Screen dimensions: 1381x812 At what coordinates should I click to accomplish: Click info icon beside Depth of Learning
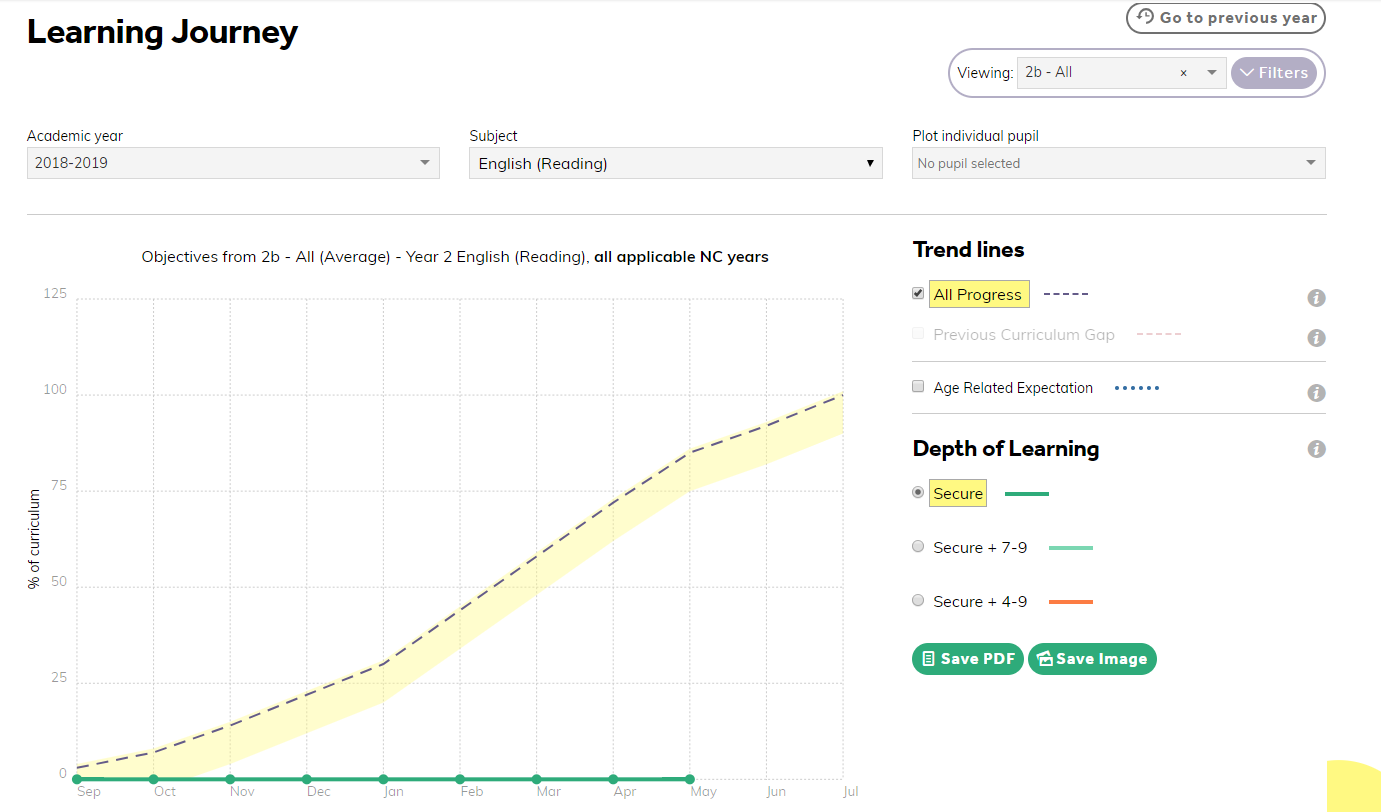[x=1316, y=449]
